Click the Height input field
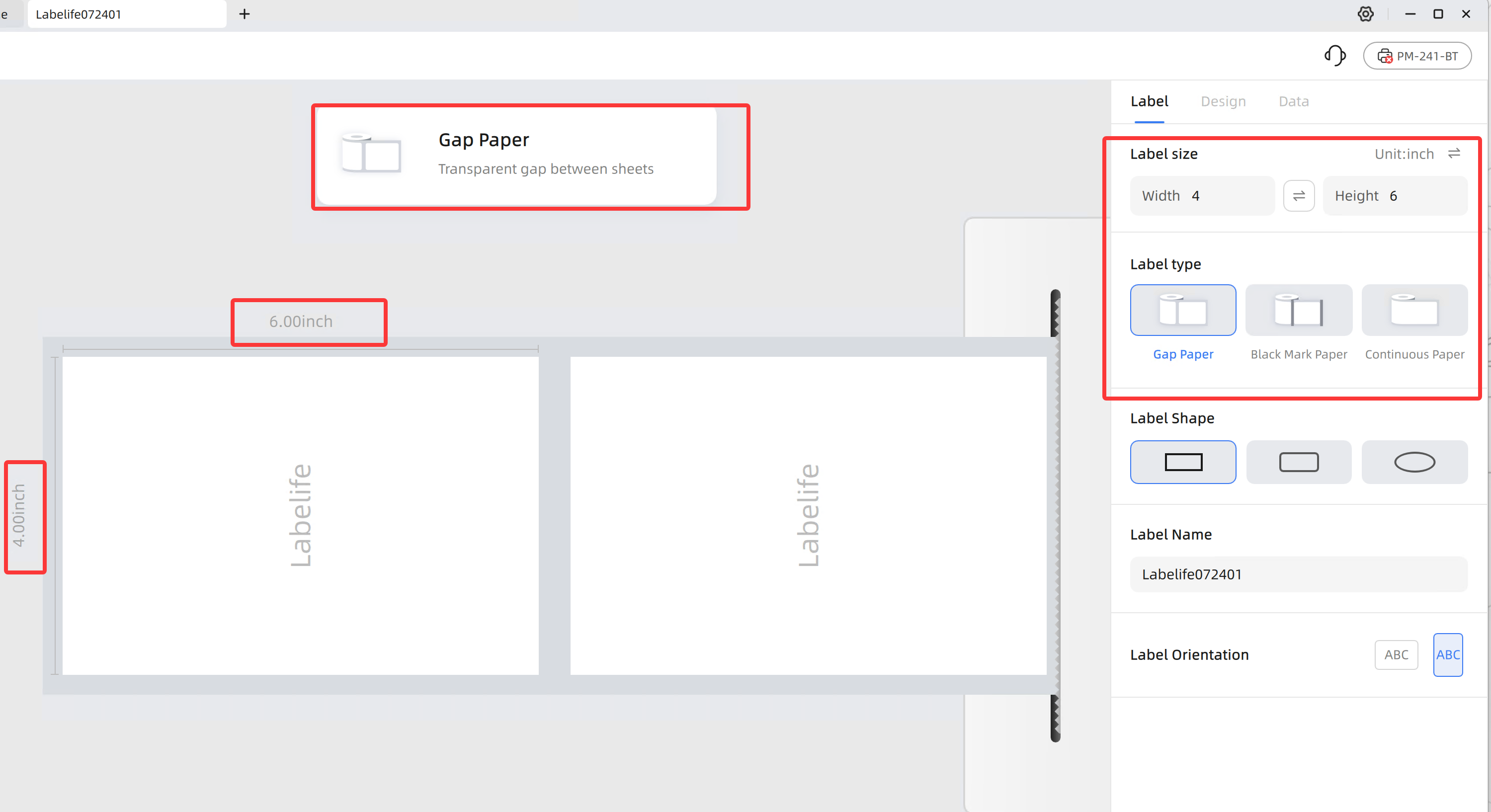Image resolution: width=1491 pixels, height=812 pixels. [1395, 196]
